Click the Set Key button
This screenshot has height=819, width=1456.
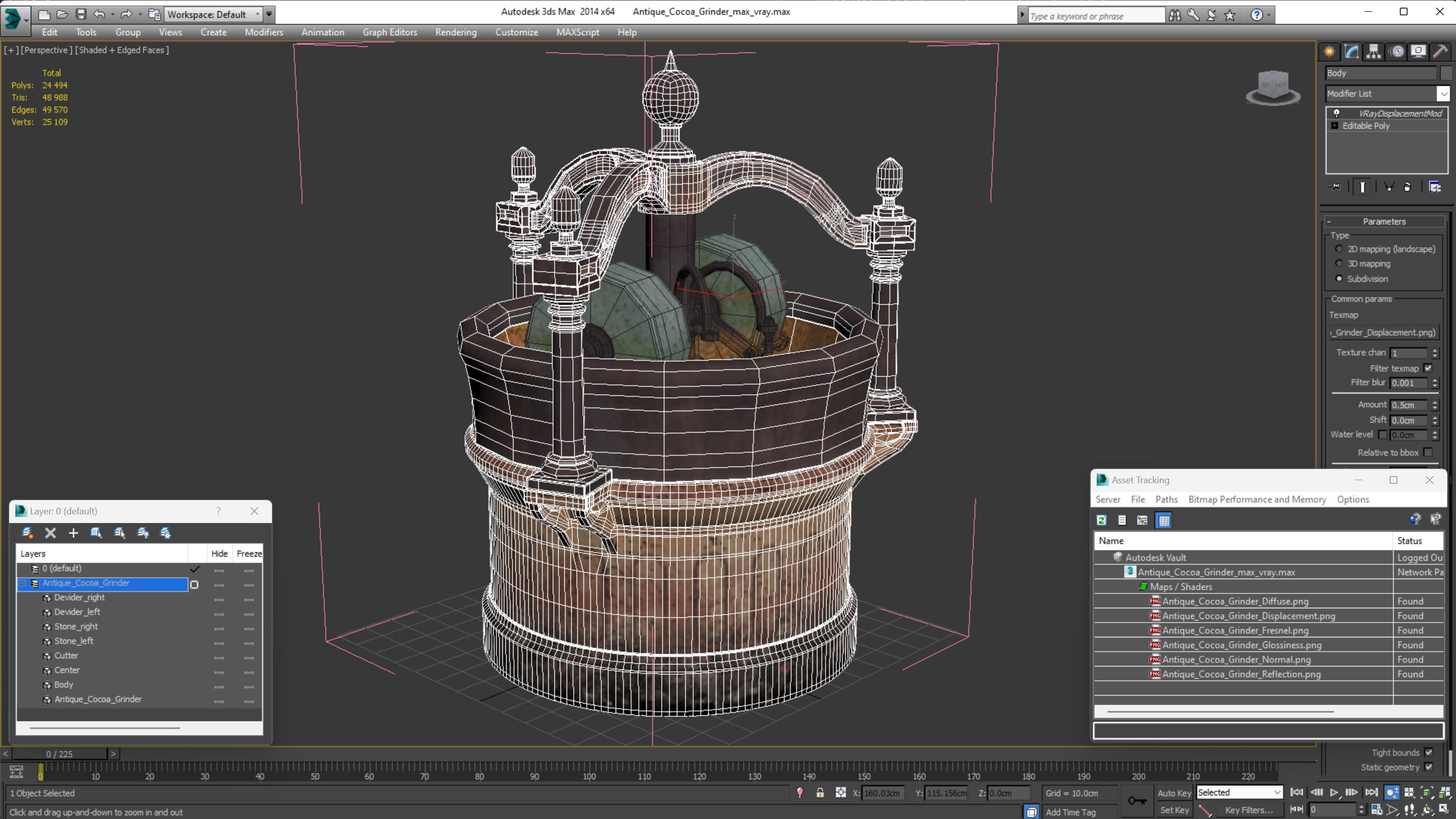click(x=1174, y=810)
